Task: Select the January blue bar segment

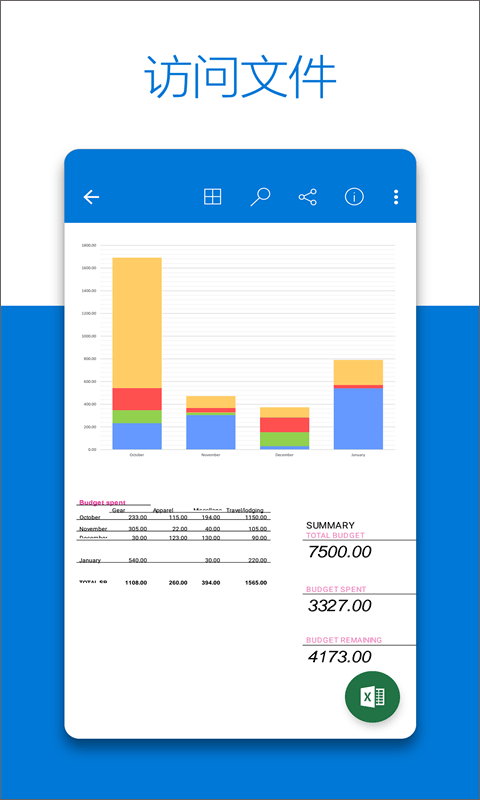Action: [358, 419]
